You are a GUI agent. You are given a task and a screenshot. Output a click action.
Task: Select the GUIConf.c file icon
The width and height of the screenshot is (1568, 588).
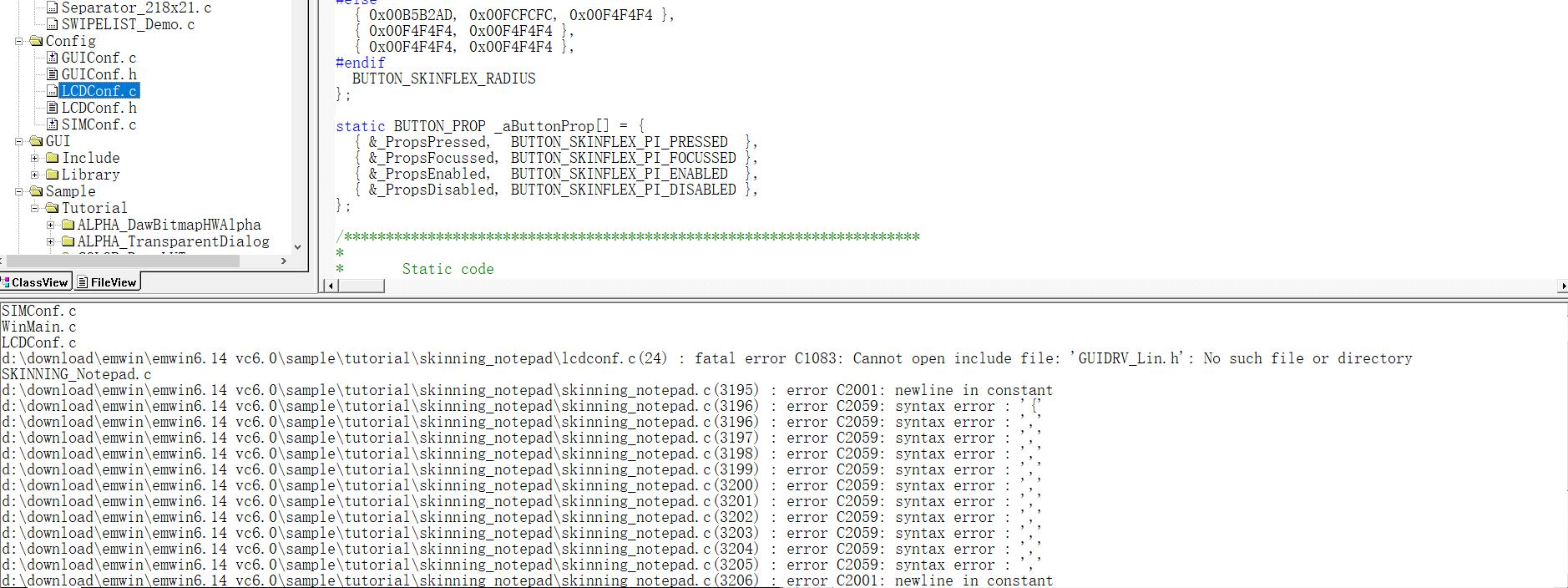[53, 58]
